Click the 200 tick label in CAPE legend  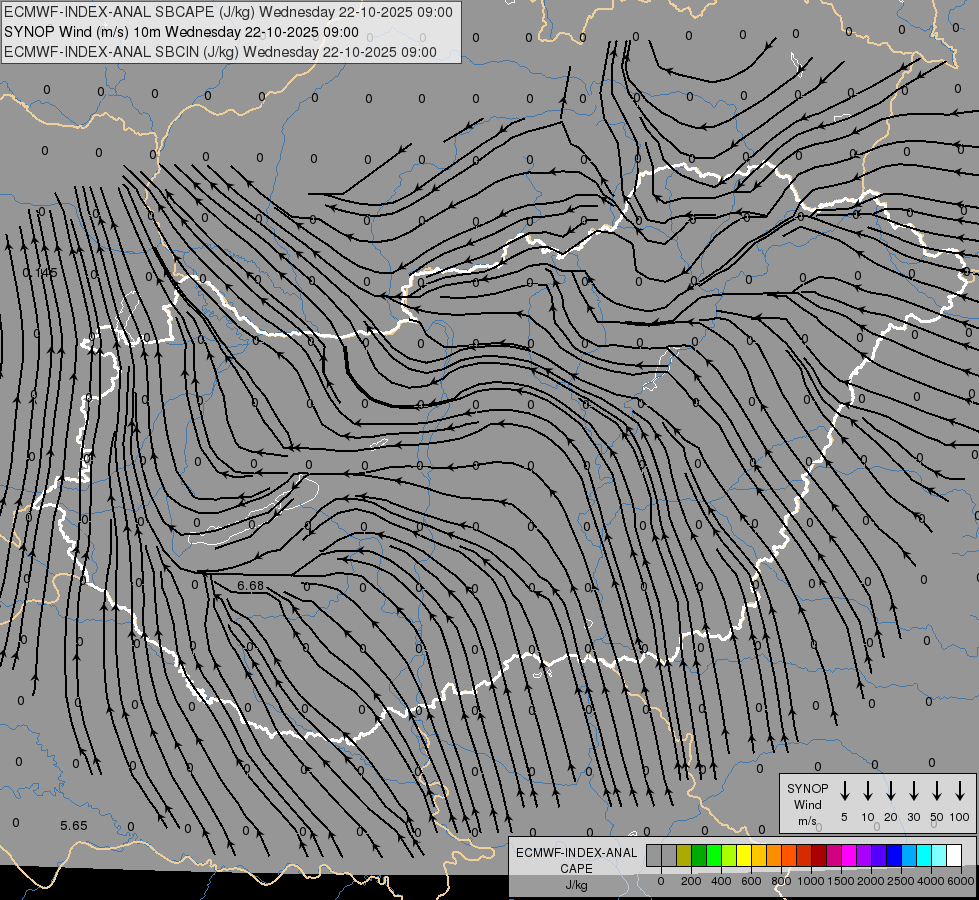tap(691, 881)
